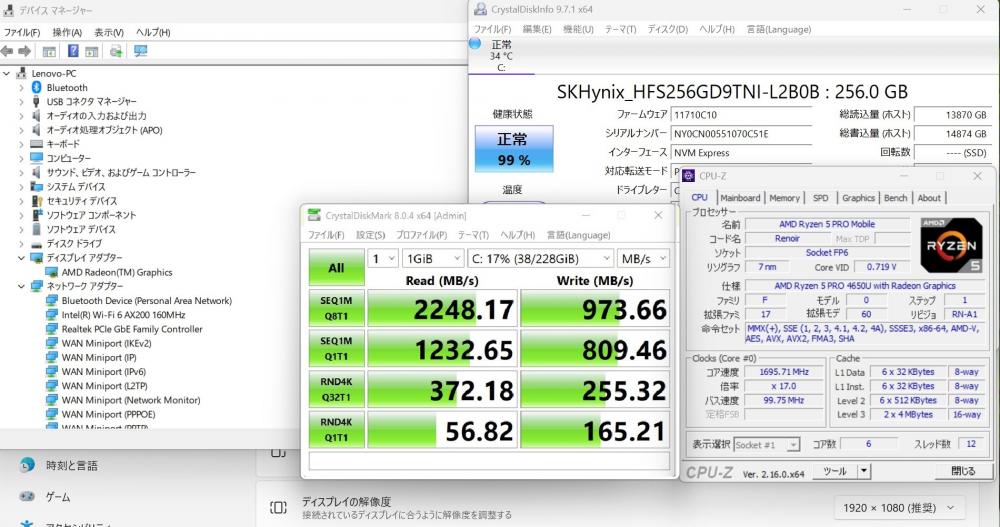Click the Forward arrow in Device Manager toolbar
Screen dimensions: 1000x527
pyautogui.click(x=24, y=51)
